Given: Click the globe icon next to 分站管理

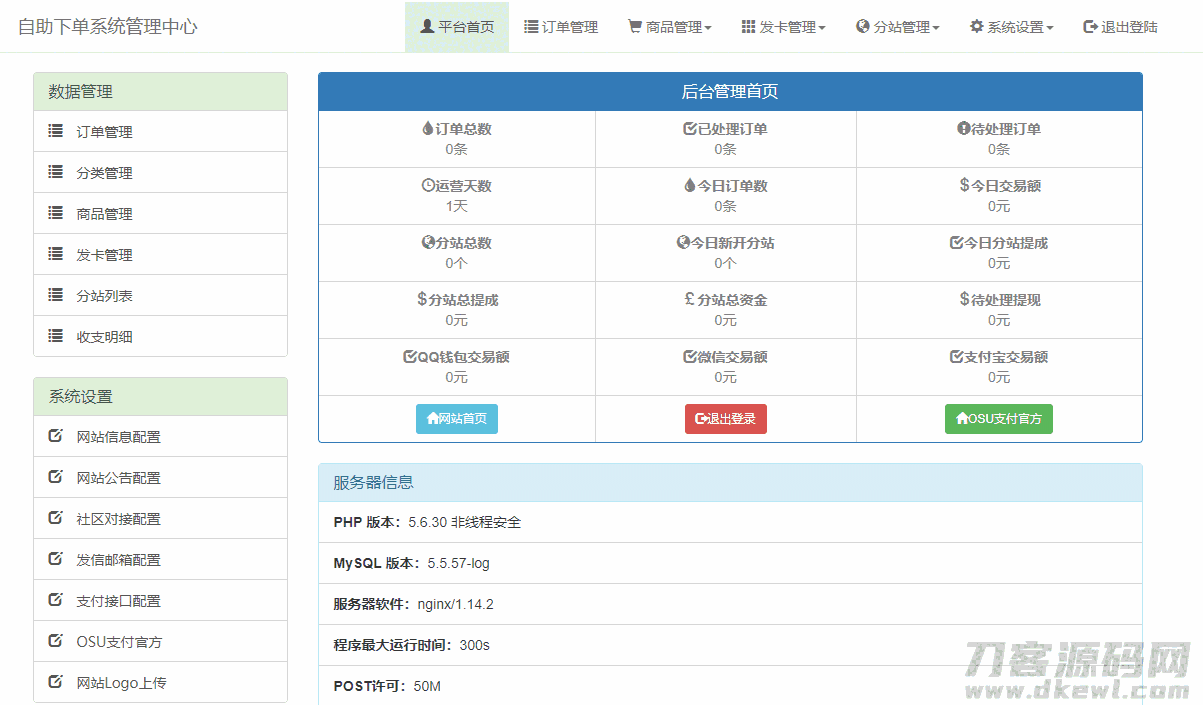Looking at the screenshot, I should tap(863, 27).
